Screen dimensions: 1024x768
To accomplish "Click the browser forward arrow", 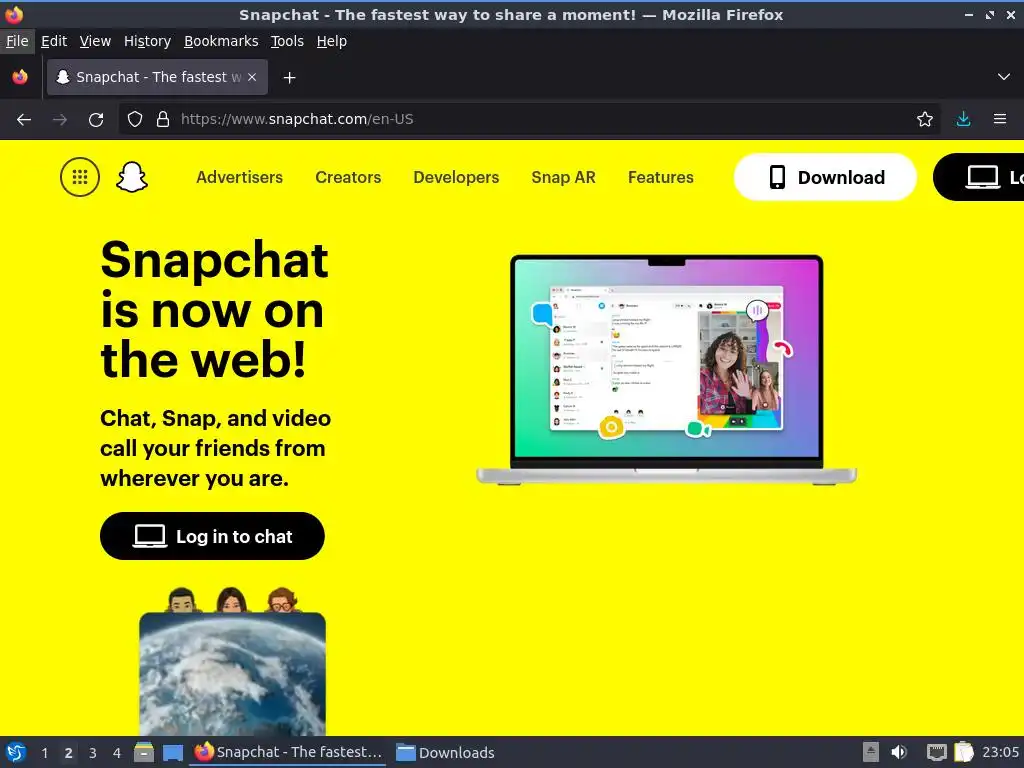I will pyautogui.click(x=60, y=120).
